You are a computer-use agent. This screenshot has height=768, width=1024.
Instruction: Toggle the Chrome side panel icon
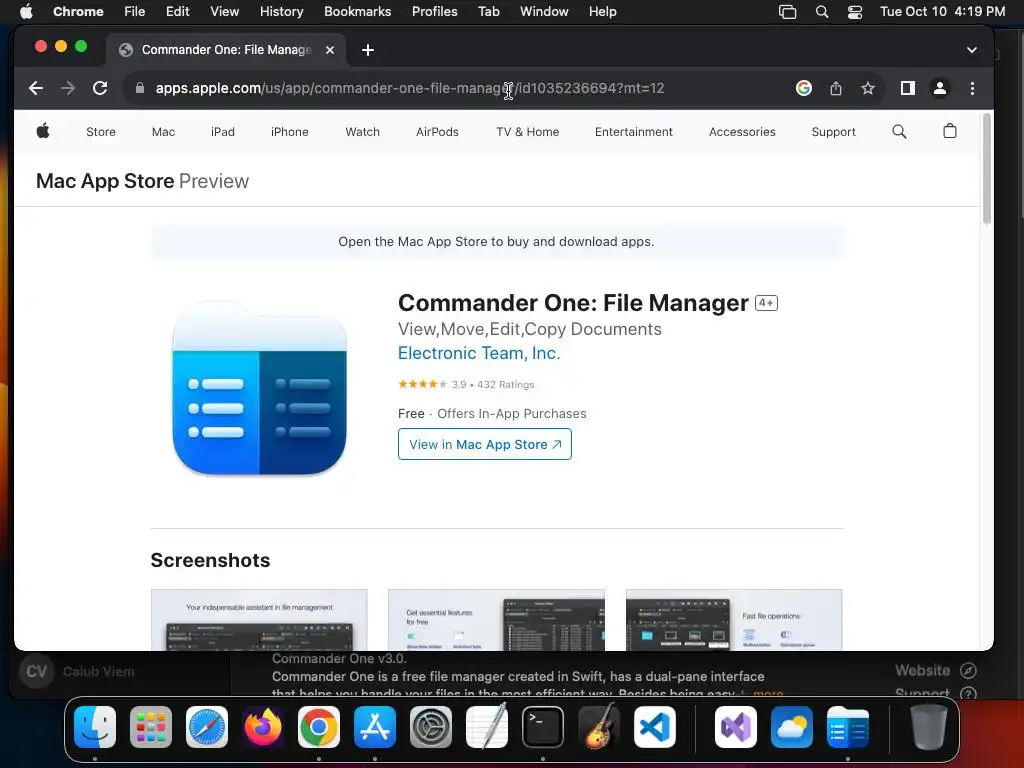[x=908, y=88]
